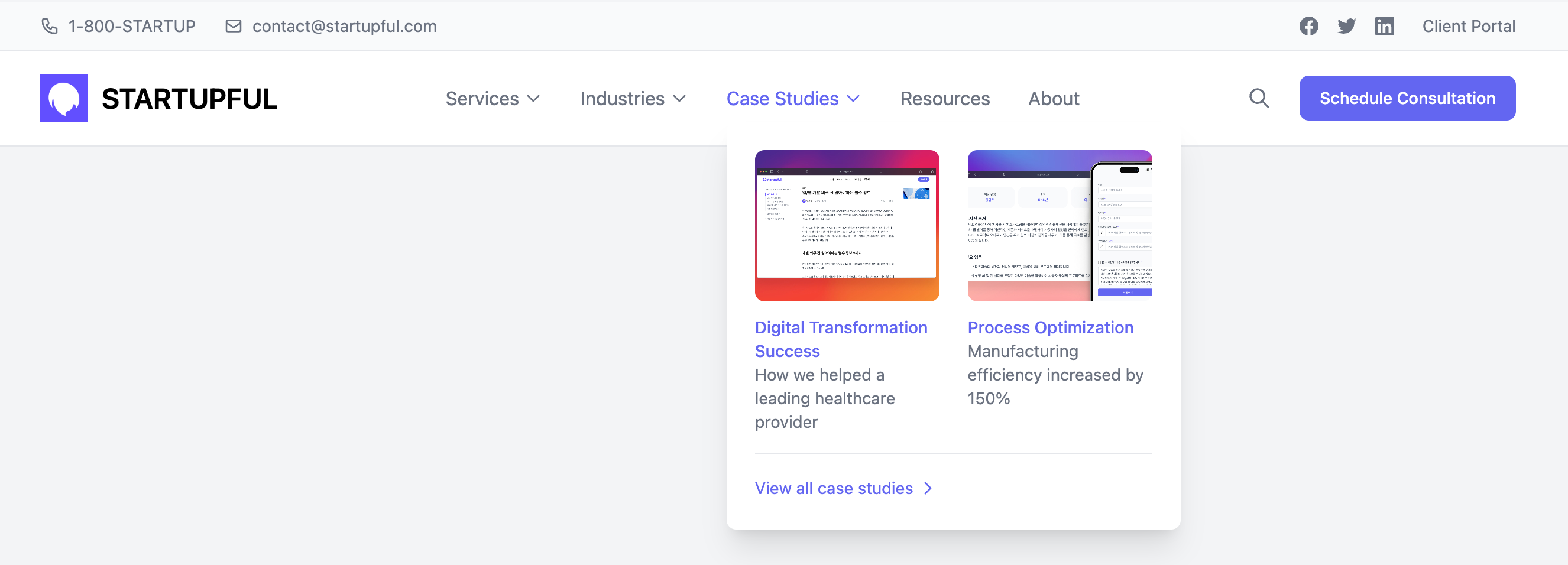Viewport: 1568px width, 565px height.
Task: Open the Digital Transformation Success case study
Action: [x=841, y=339]
